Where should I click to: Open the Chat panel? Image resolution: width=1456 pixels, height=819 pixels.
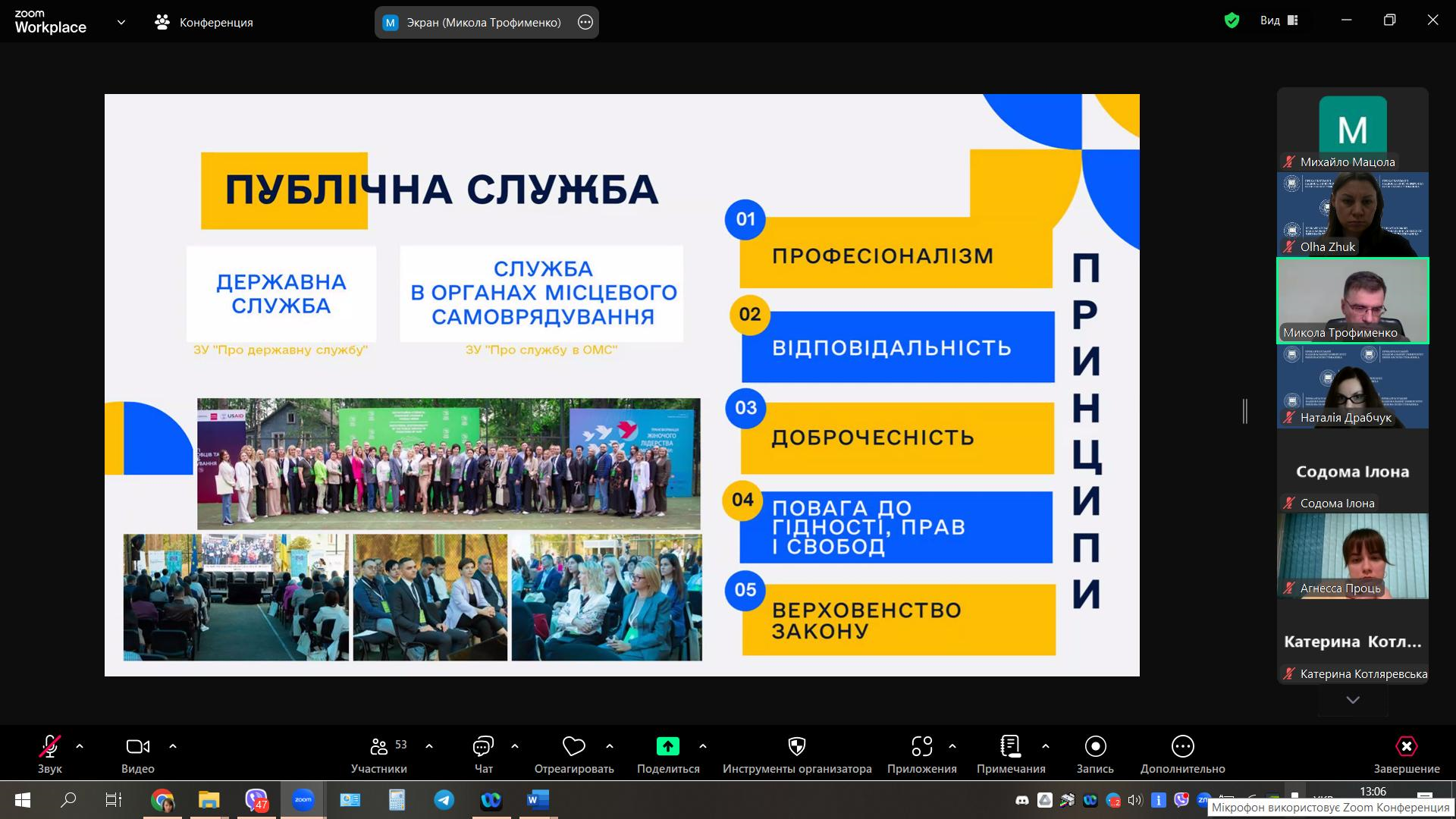click(483, 747)
